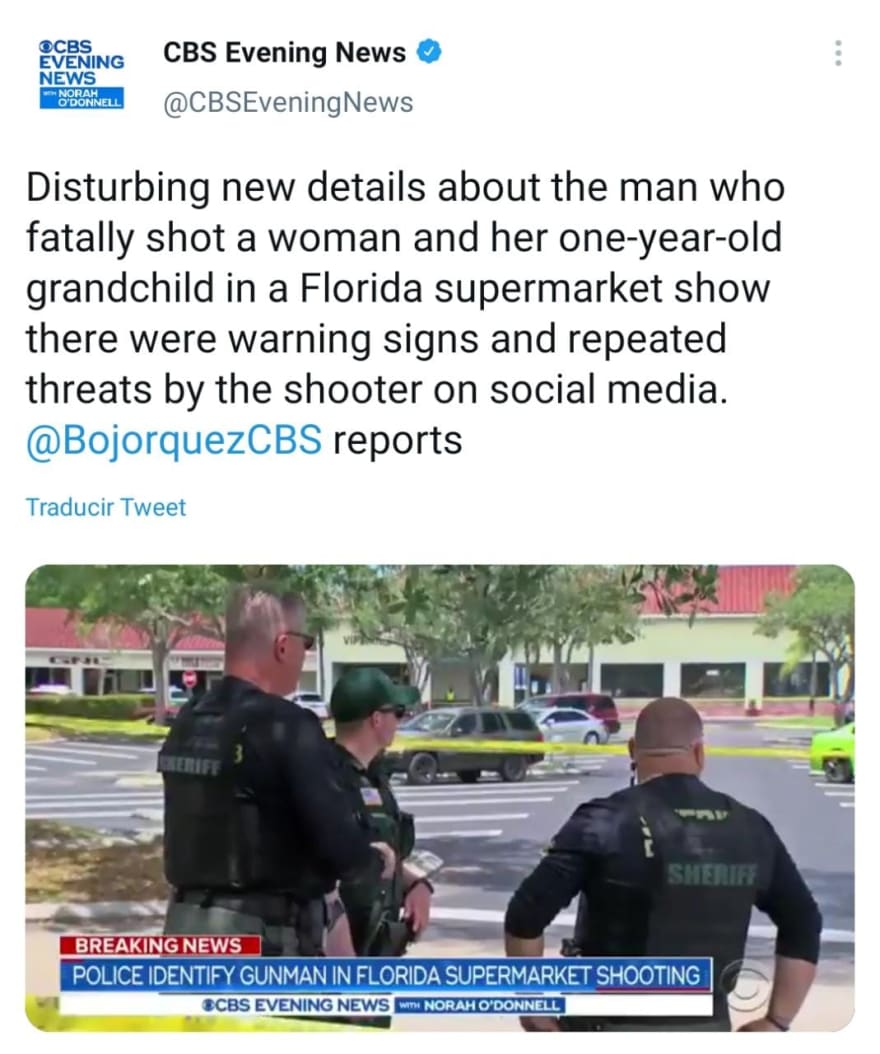Click the Traducir Tweet link
The height and width of the screenshot is (1054, 880).
[106, 507]
